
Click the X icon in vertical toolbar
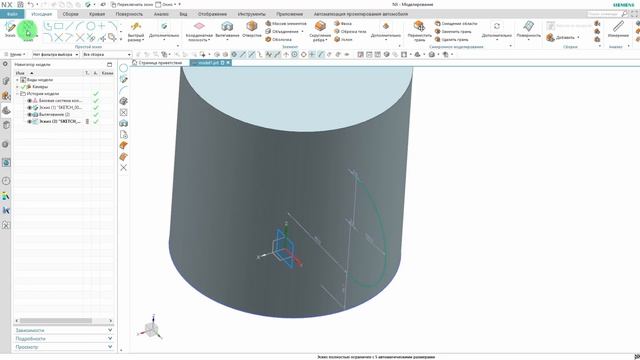(124, 168)
